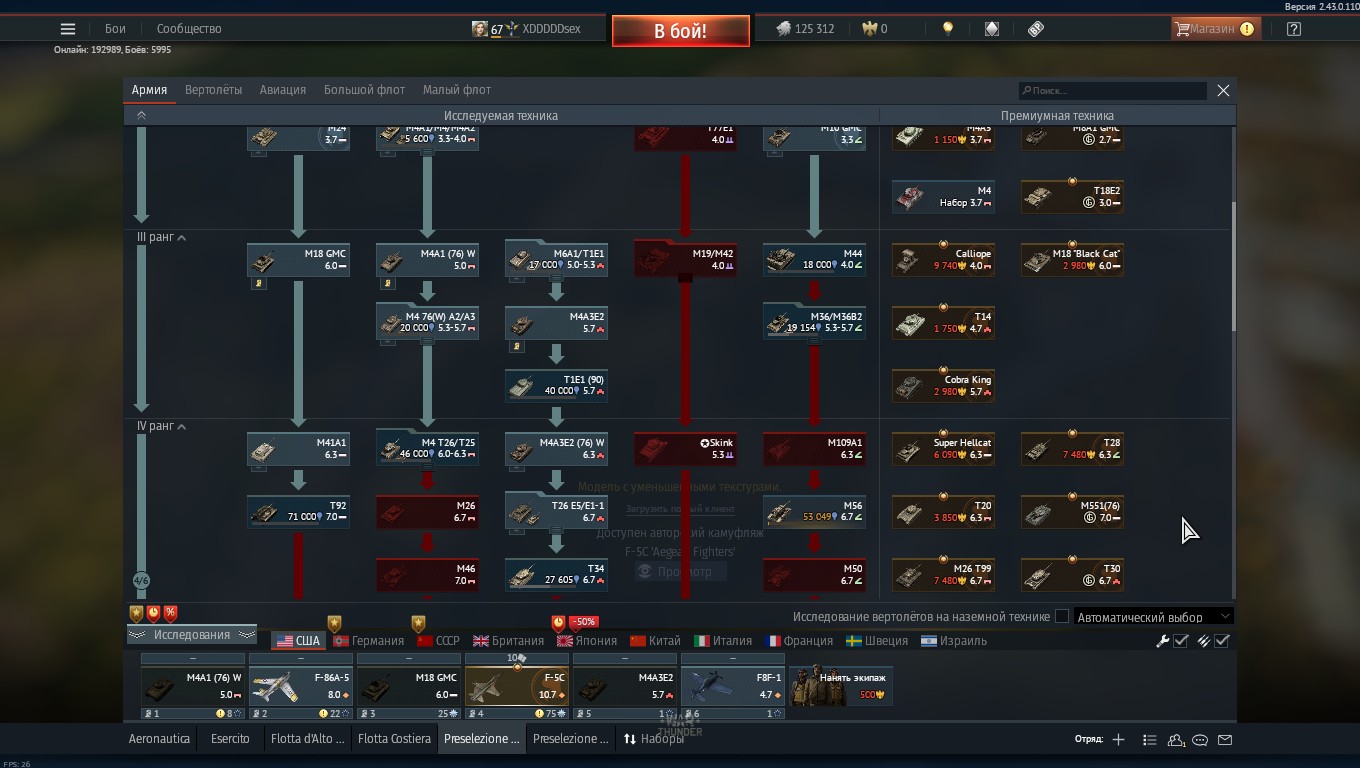Image resolution: width=1360 pixels, height=768 pixels.
Task: Expand crew slot bar above M18 GMC slot
Action: coord(409,659)
